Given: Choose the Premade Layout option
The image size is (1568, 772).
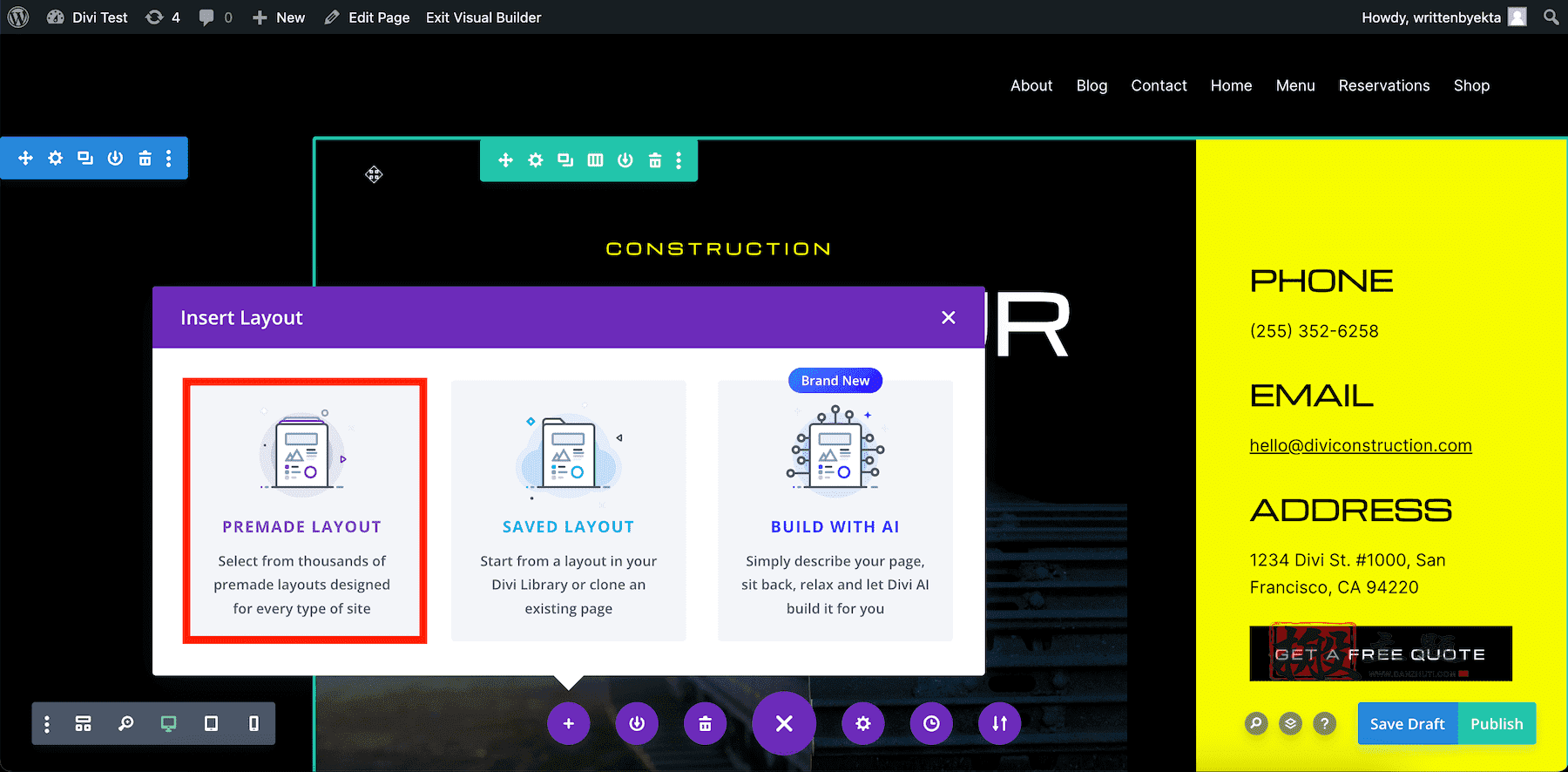Looking at the screenshot, I should click(x=305, y=511).
